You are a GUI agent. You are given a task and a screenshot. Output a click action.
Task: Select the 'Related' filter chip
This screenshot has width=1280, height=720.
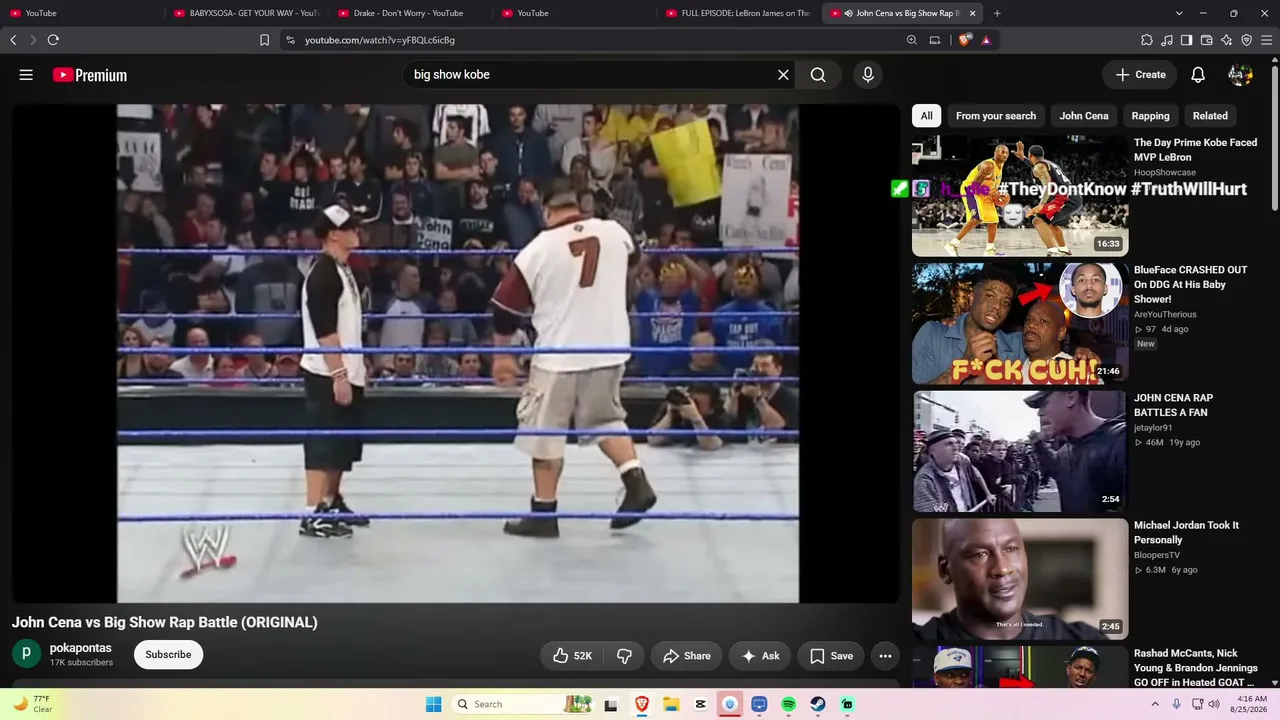1210,116
